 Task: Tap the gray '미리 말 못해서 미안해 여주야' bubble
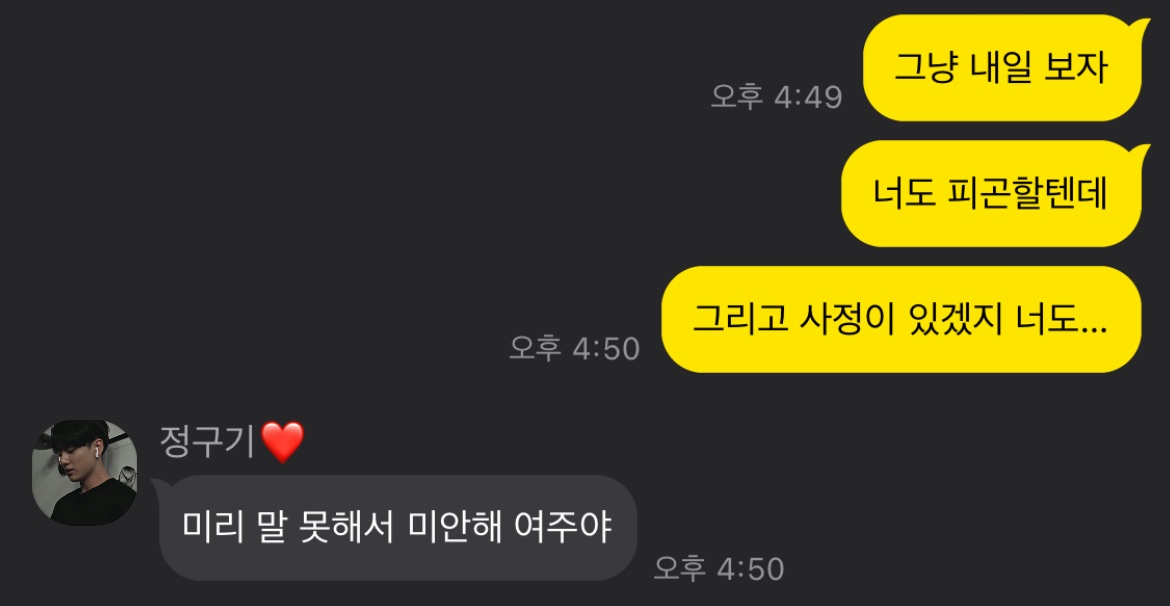[x=398, y=528]
